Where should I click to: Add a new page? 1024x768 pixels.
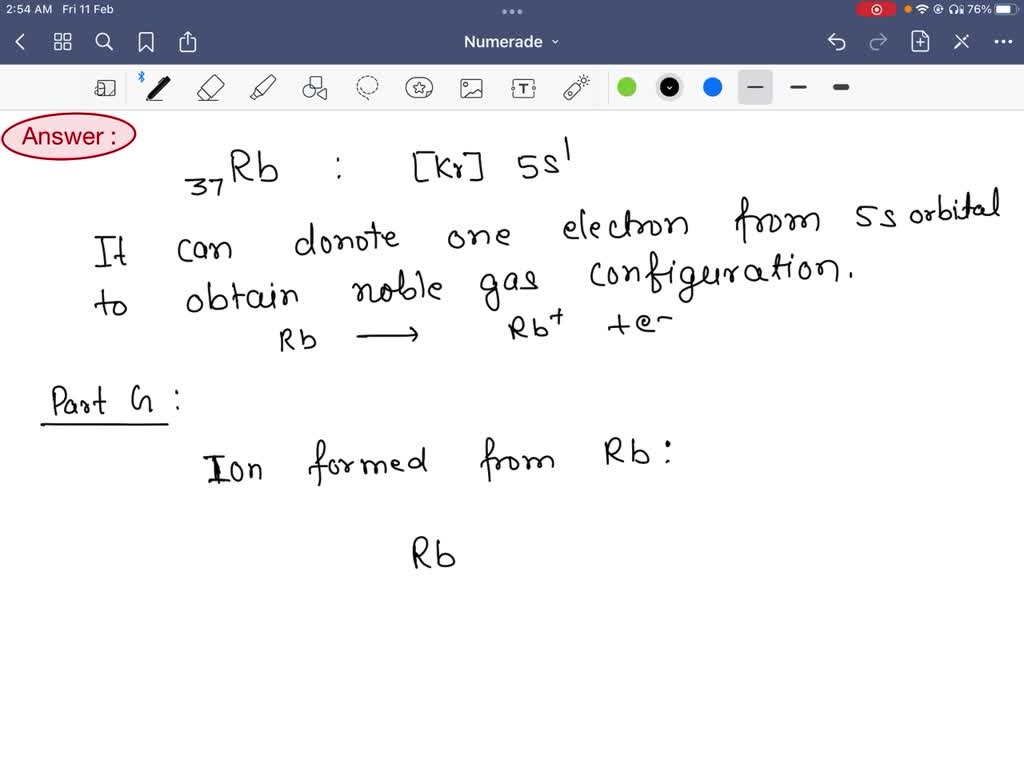tap(921, 42)
